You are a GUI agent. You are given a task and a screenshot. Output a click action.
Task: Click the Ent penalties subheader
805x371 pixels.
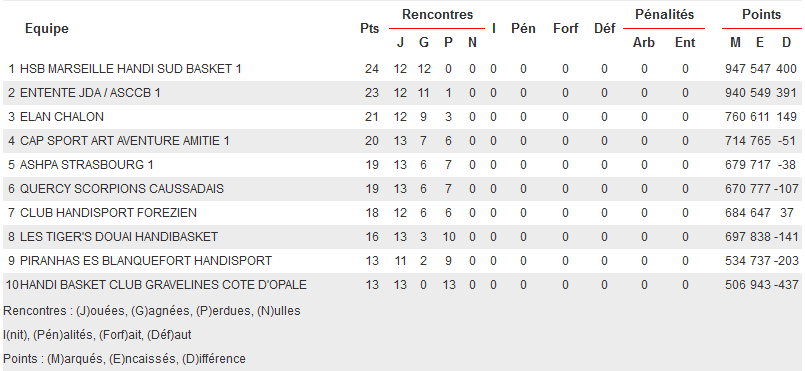(x=685, y=43)
